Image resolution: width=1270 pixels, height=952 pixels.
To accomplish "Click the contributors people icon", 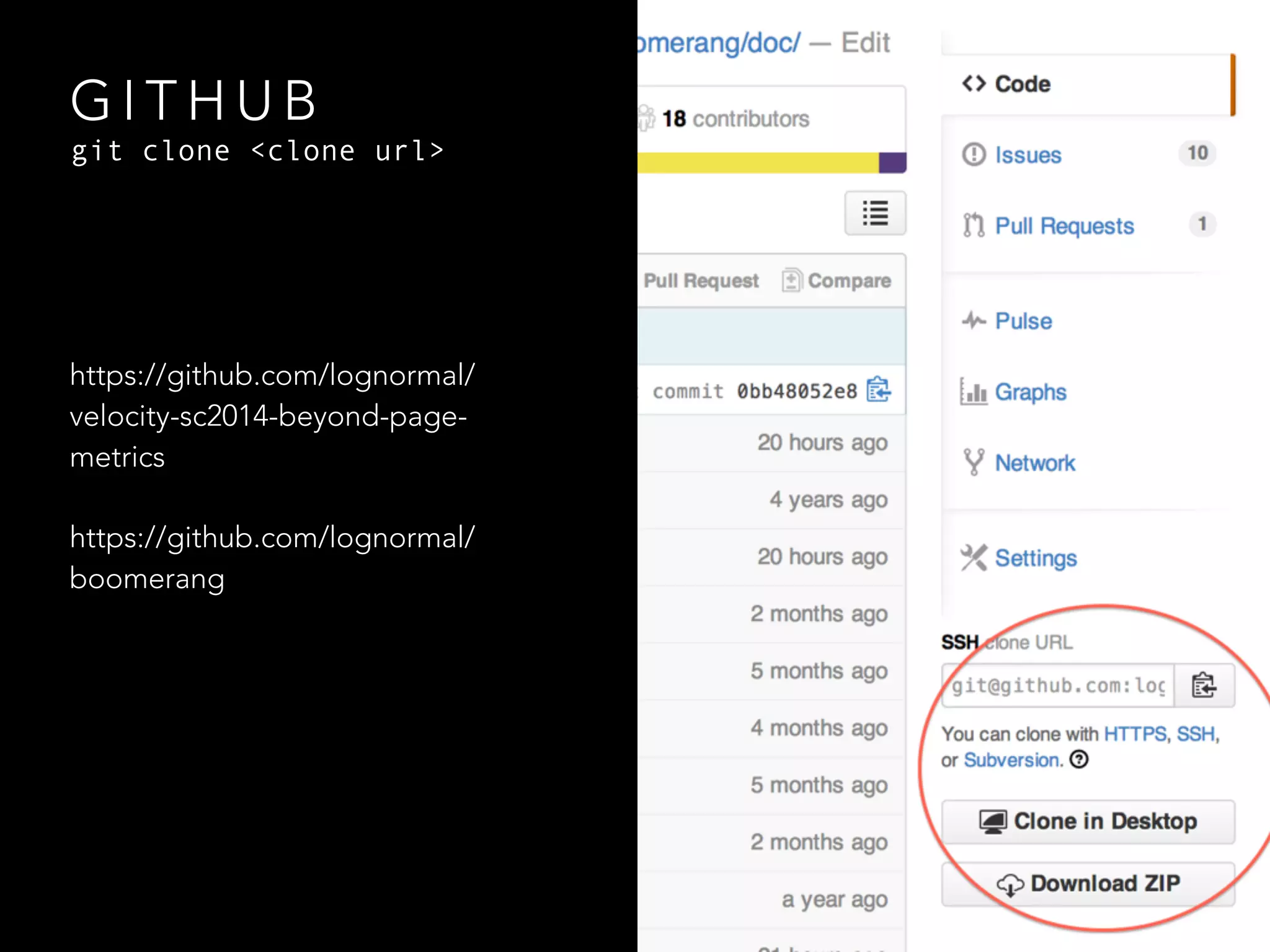I will click(x=646, y=118).
